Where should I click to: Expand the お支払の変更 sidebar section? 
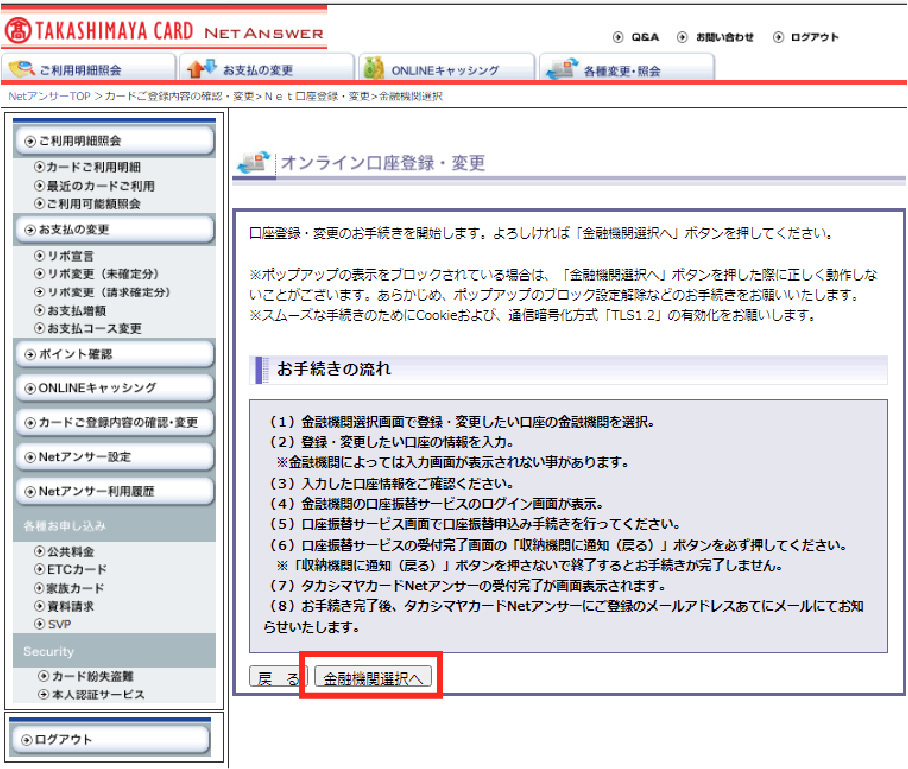pyautogui.click(x=115, y=229)
